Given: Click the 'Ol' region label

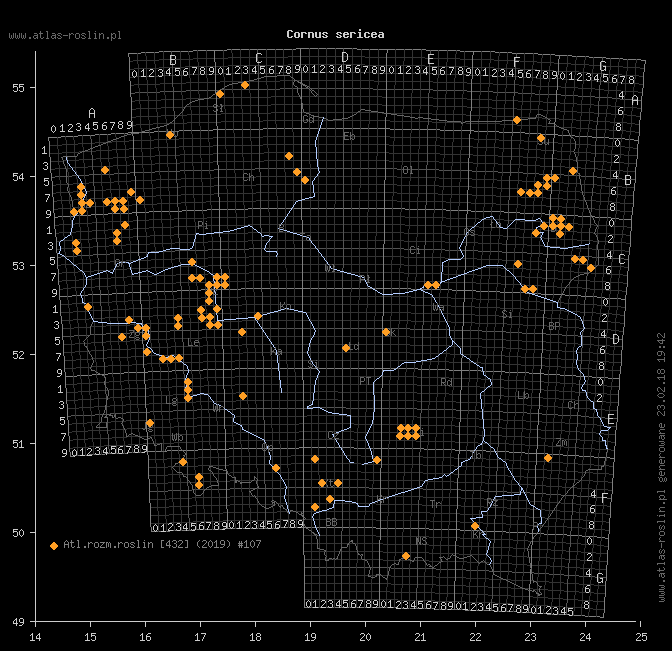Looking at the screenshot, I should [x=408, y=171].
